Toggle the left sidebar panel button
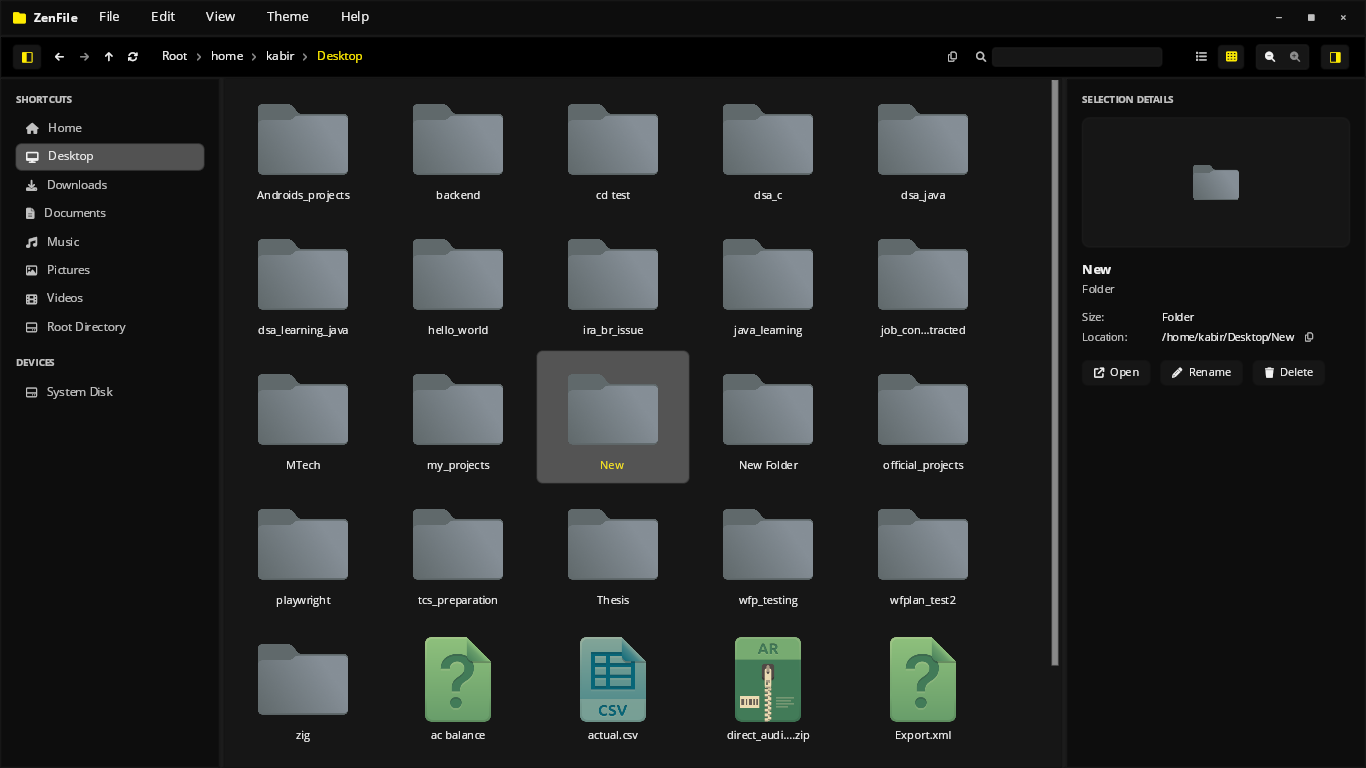The image size is (1366, 768). click(27, 57)
